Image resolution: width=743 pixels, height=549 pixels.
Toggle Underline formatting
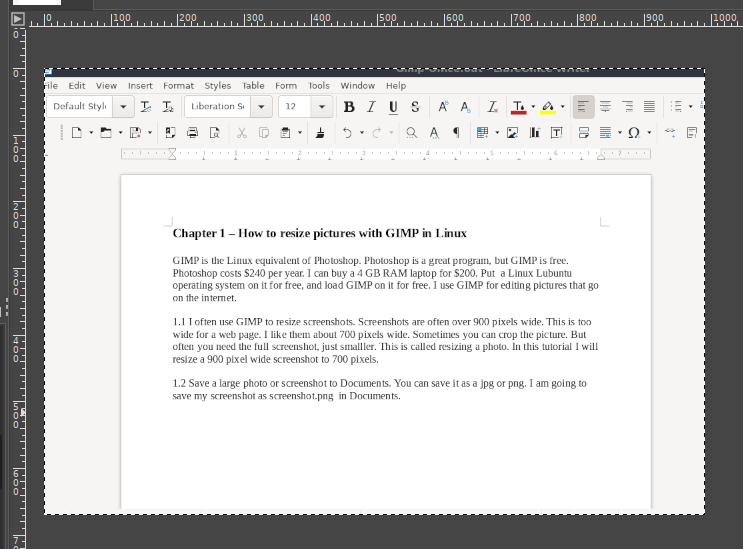point(393,107)
